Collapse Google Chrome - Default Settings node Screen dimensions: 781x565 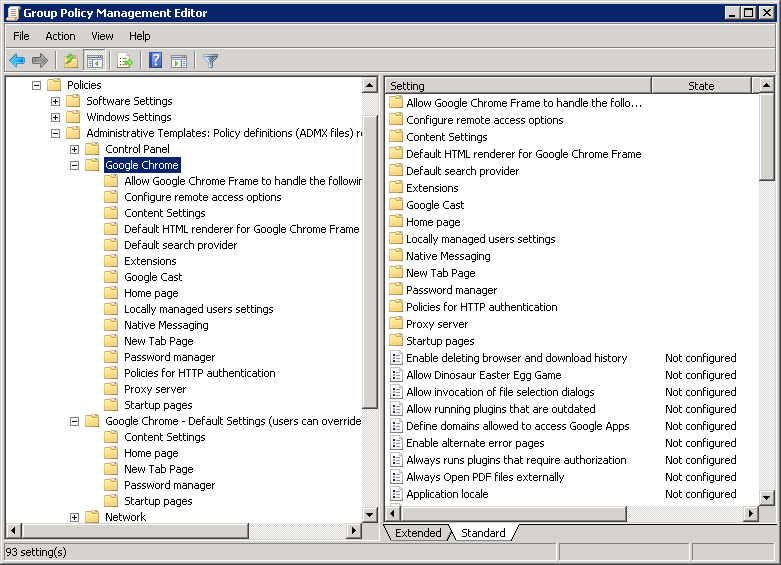(x=74, y=421)
